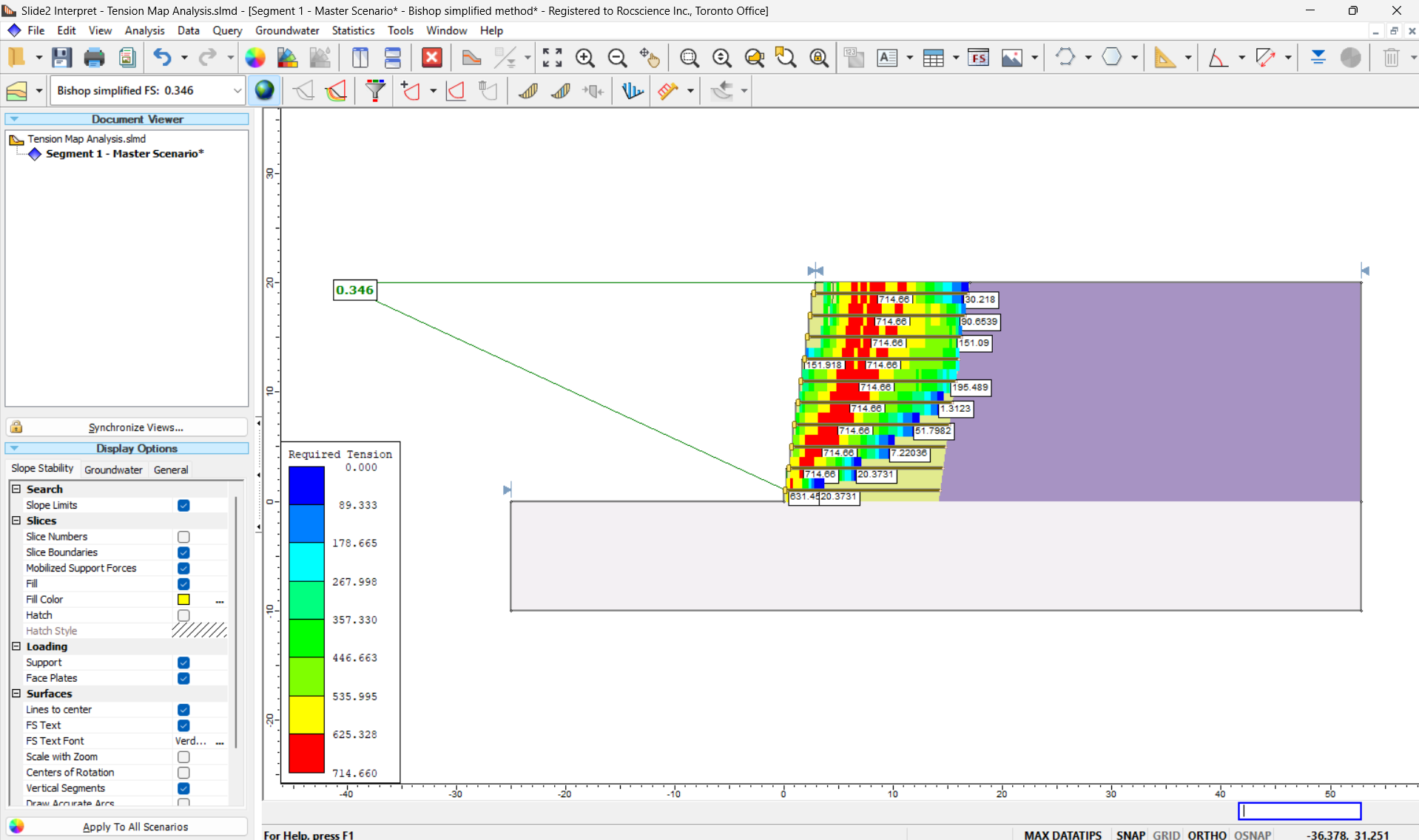This screenshot has height=840, width=1419.
Task: Toggle the Slice Boundaries checkbox
Action: pos(183,552)
